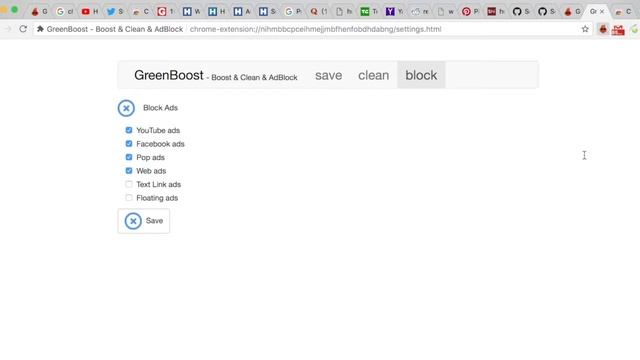640x360 pixels.
Task: Open the red drop extension in toolbar
Action: (x=603, y=29)
